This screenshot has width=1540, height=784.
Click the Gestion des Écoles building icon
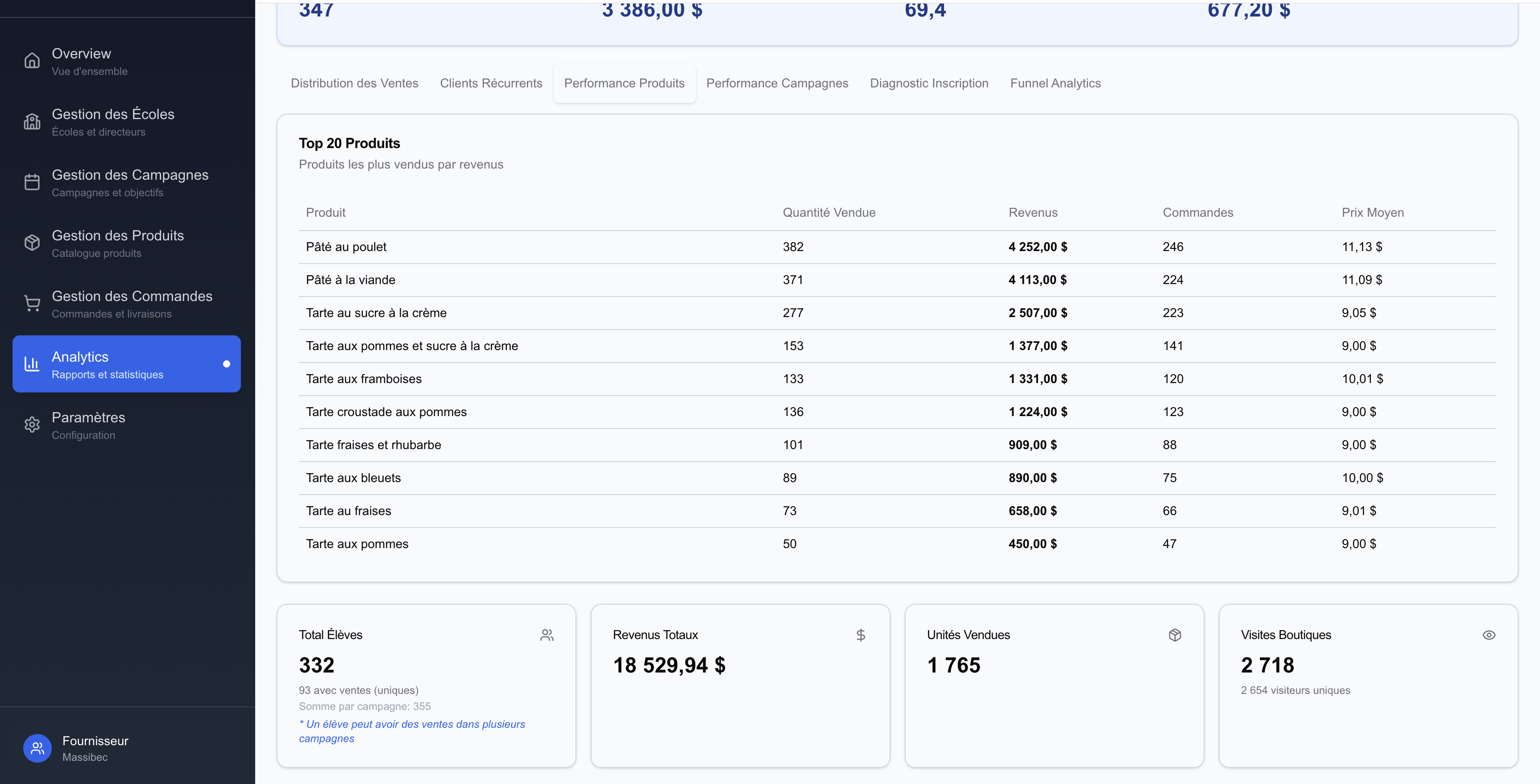click(32, 122)
